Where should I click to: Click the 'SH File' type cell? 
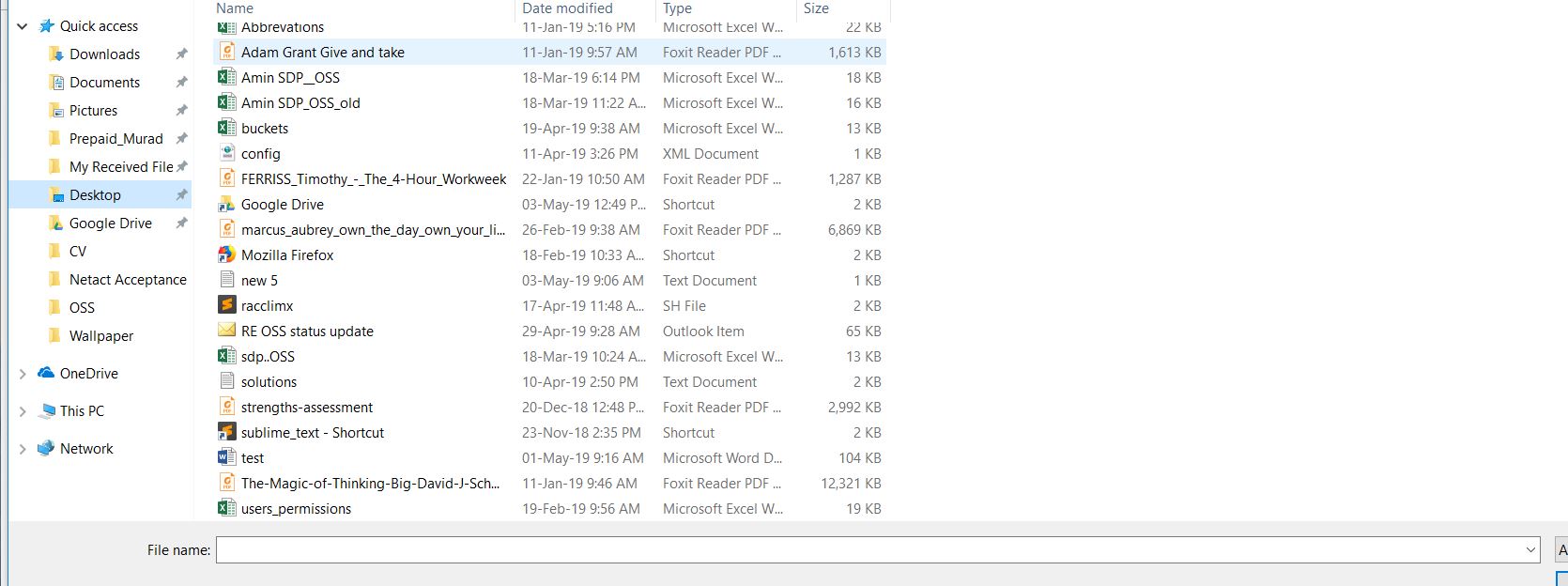point(684,306)
